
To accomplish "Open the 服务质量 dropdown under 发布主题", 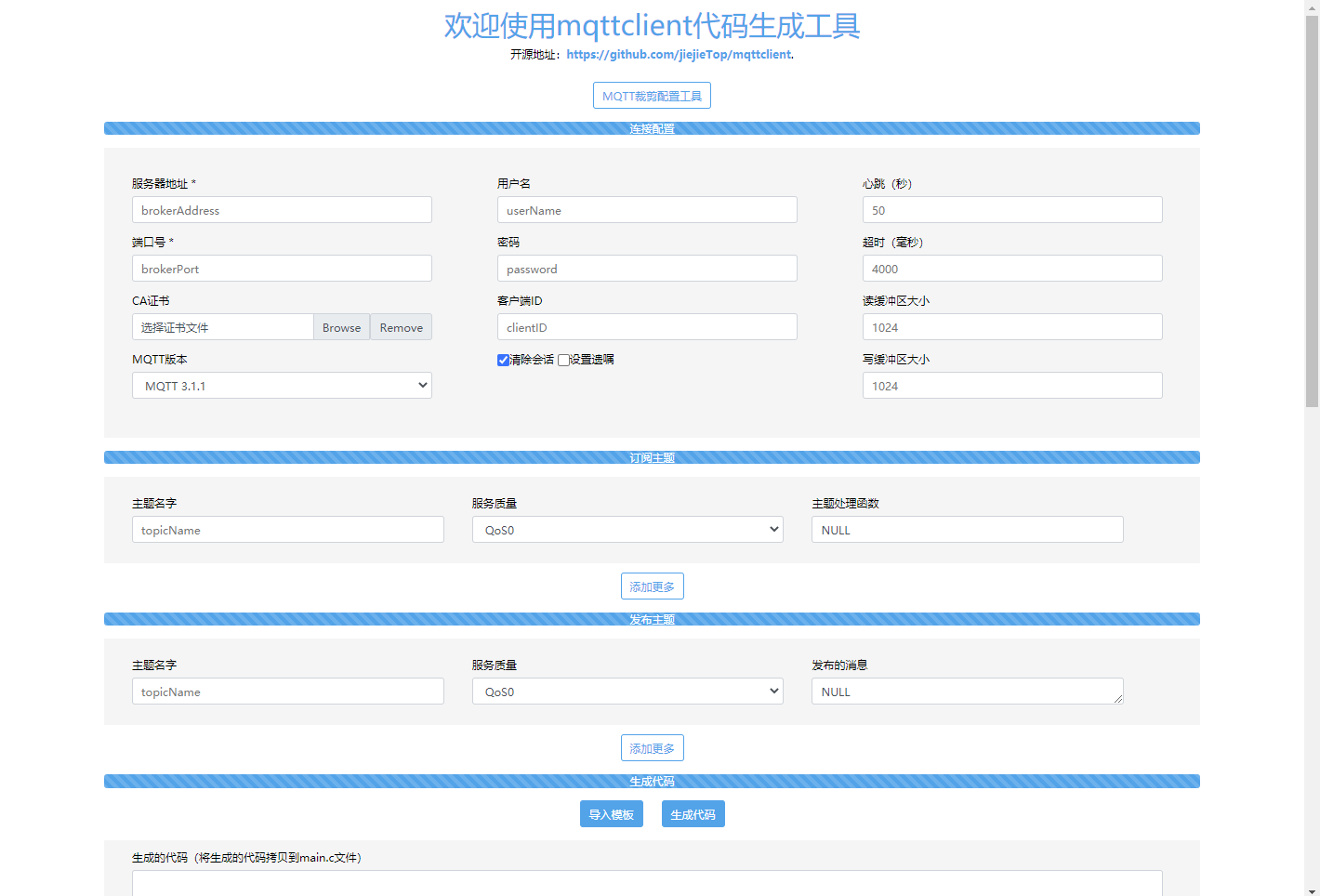I will tap(627, 691).
